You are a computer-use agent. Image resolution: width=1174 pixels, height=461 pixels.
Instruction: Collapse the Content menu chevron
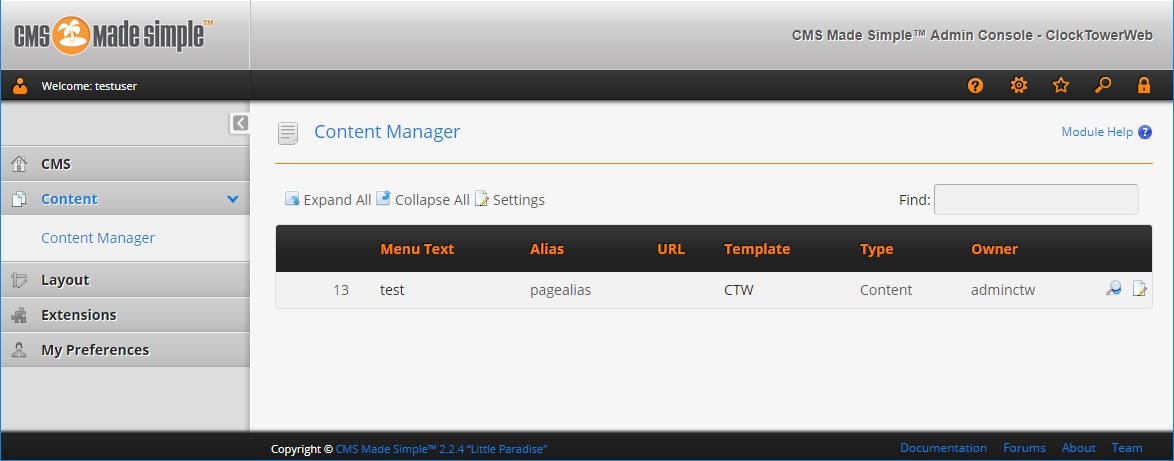coord(233,199)
